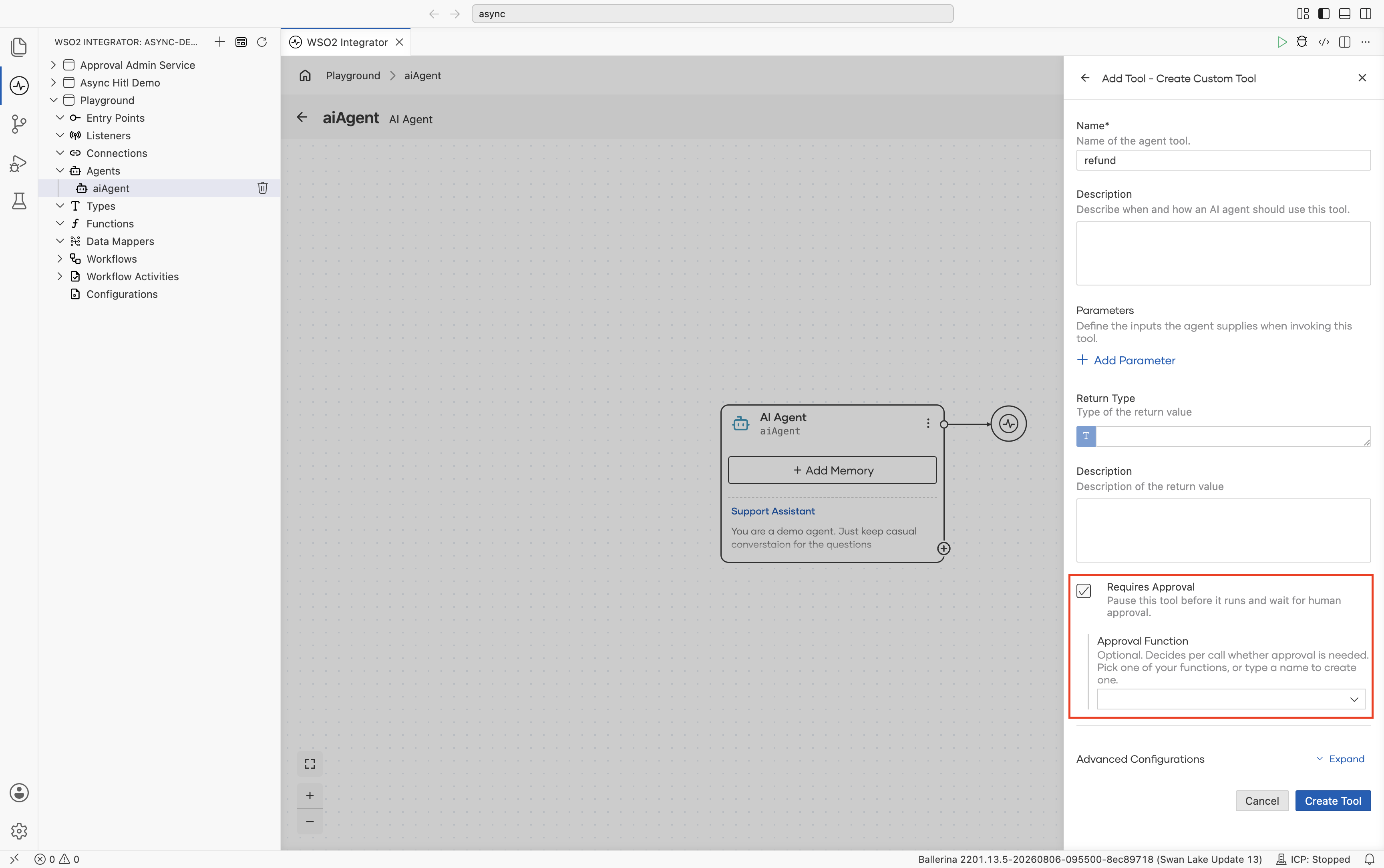The height and width of the screenshot is (868, 1384).
Task: Open Manage gear icon in activity bar
Action: point(19,831)
